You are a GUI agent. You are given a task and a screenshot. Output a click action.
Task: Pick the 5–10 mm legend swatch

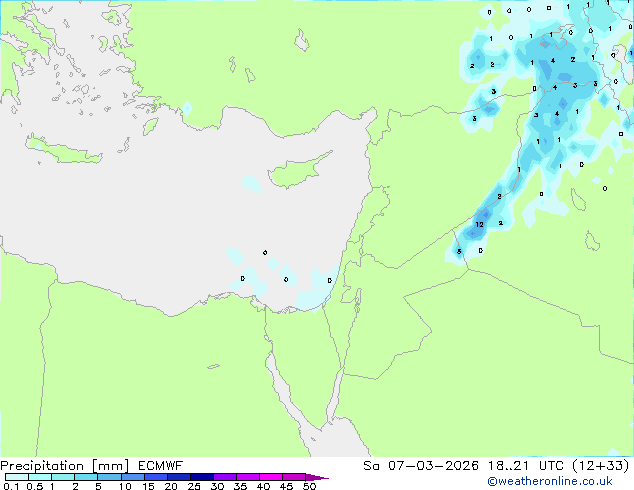point(109,477)
